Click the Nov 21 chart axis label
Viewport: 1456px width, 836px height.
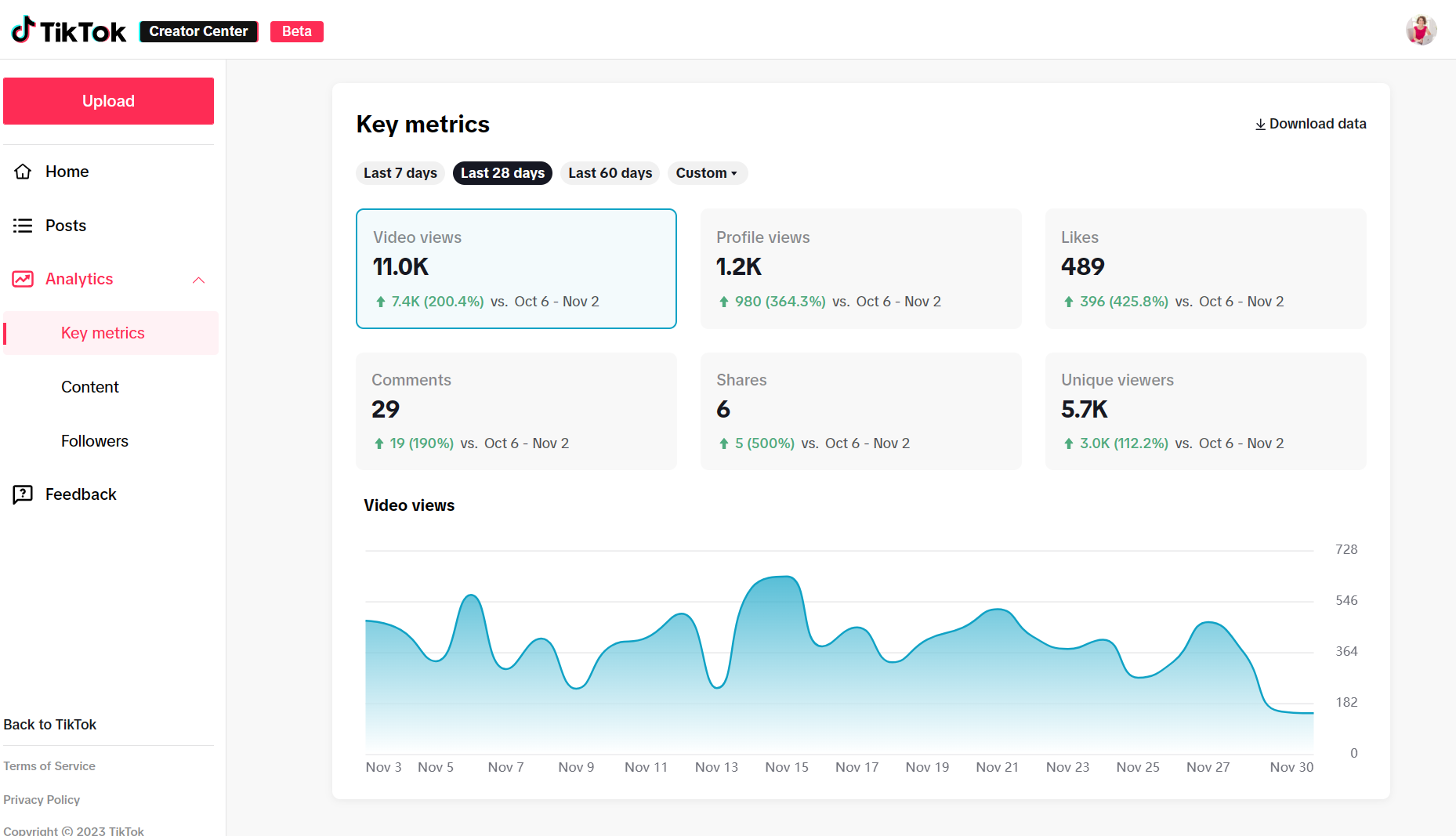click(997, 767)
